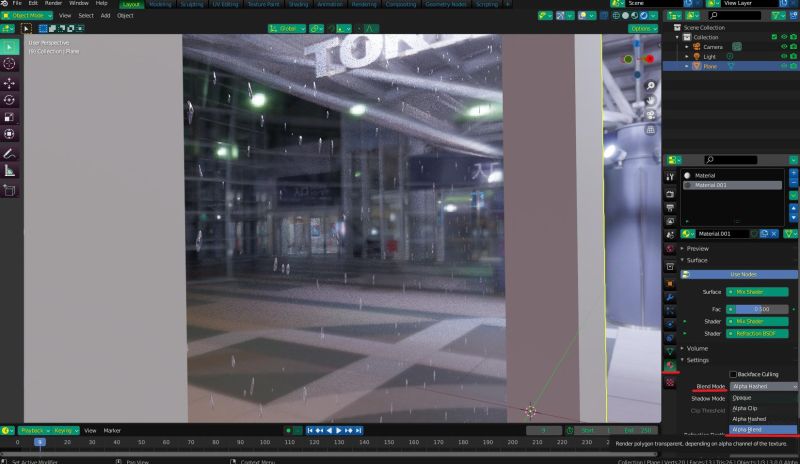Click the Refraction BSDF shader button
The height and width of the screenshot is (464, 800).
pyautogui.click(x=757, y=333)
